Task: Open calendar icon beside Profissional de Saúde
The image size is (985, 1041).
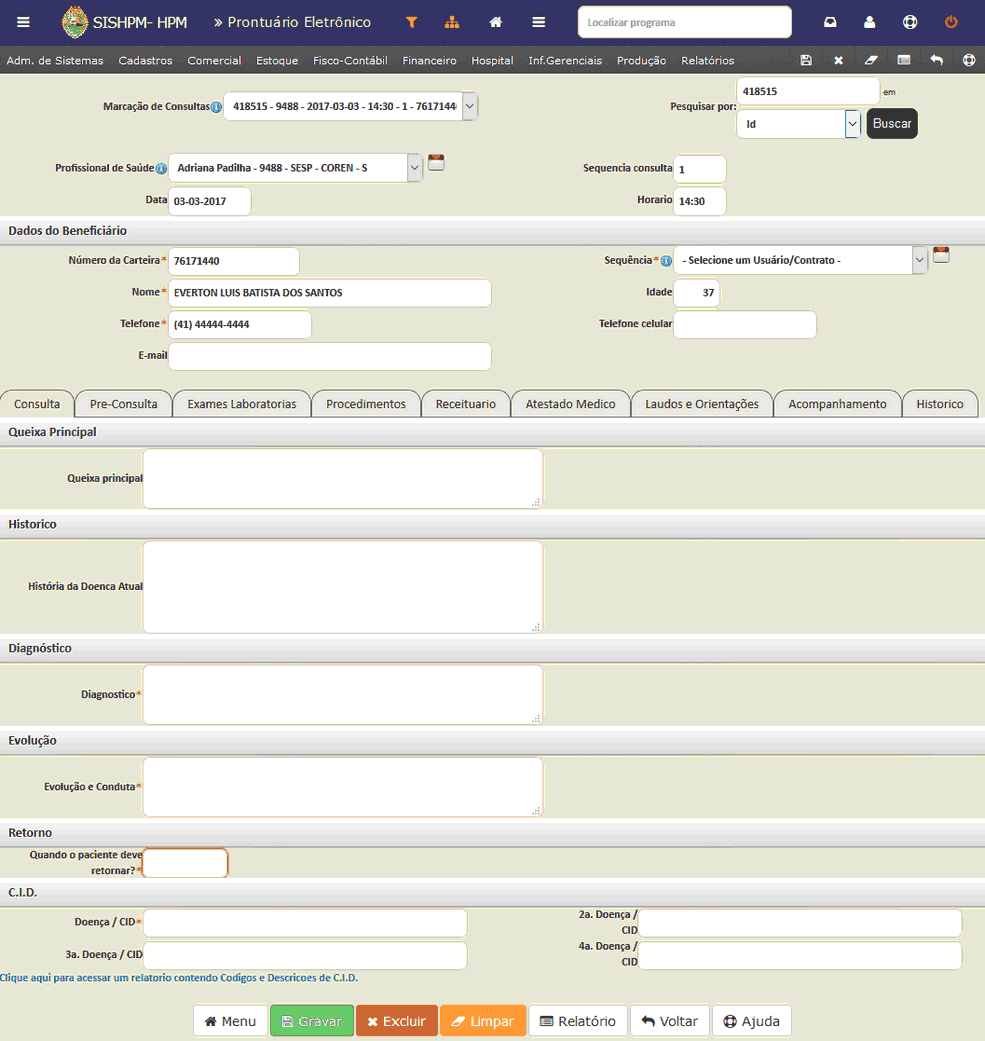Action: click(436, 162)
